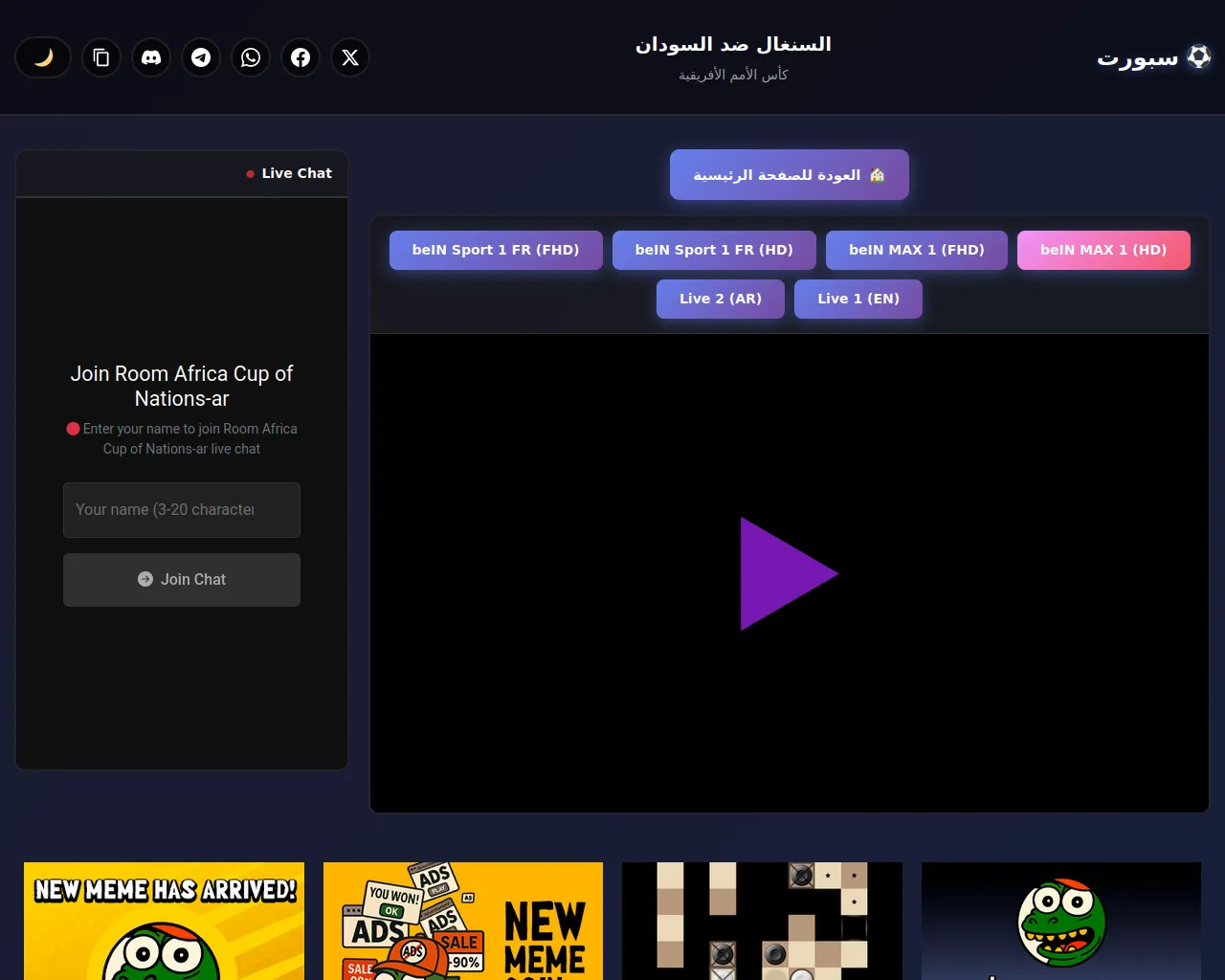1225x980 pixels.
Task: Toggle dark mode with the moon icon
Action: (x=43, y=57)
